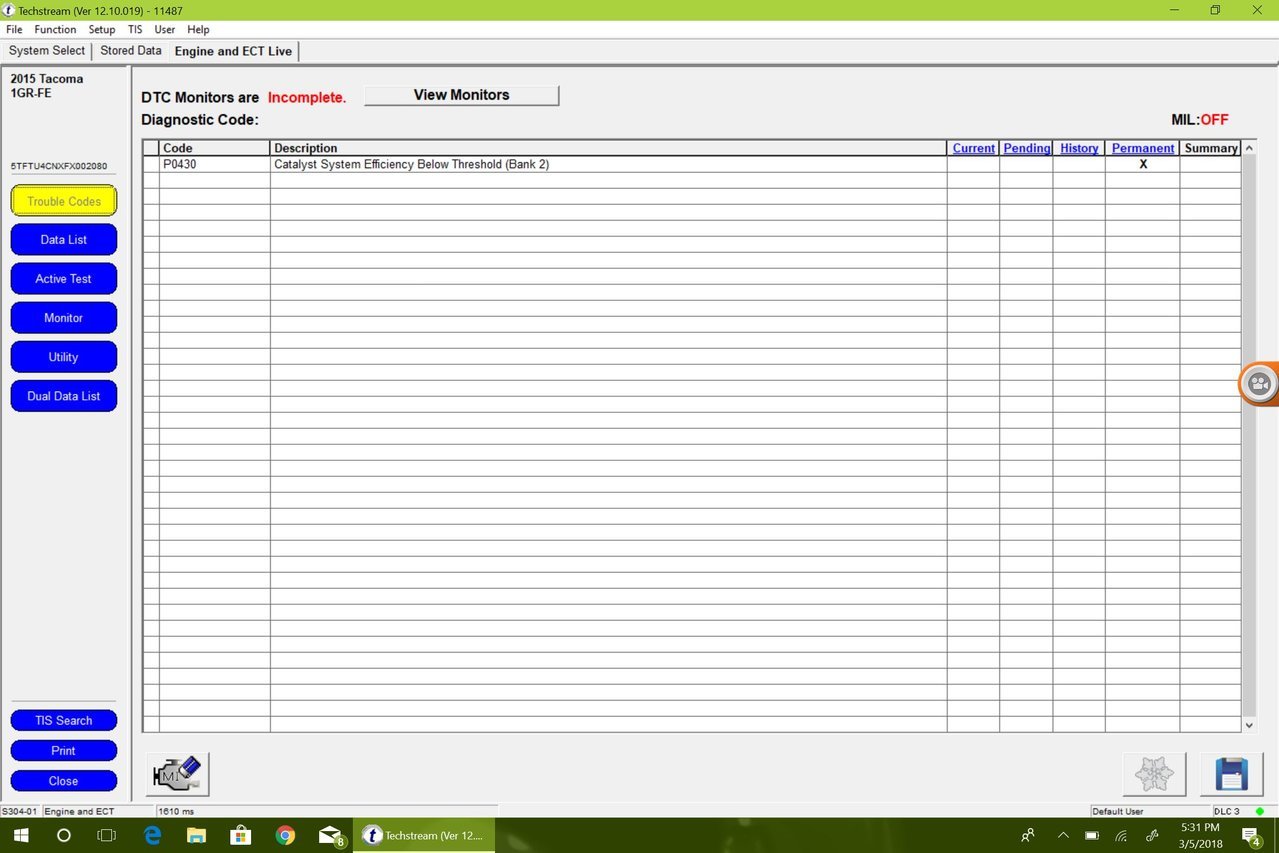1279x853 pixels.
Task: Select the P0430 code cell
Action: (214, 164)
